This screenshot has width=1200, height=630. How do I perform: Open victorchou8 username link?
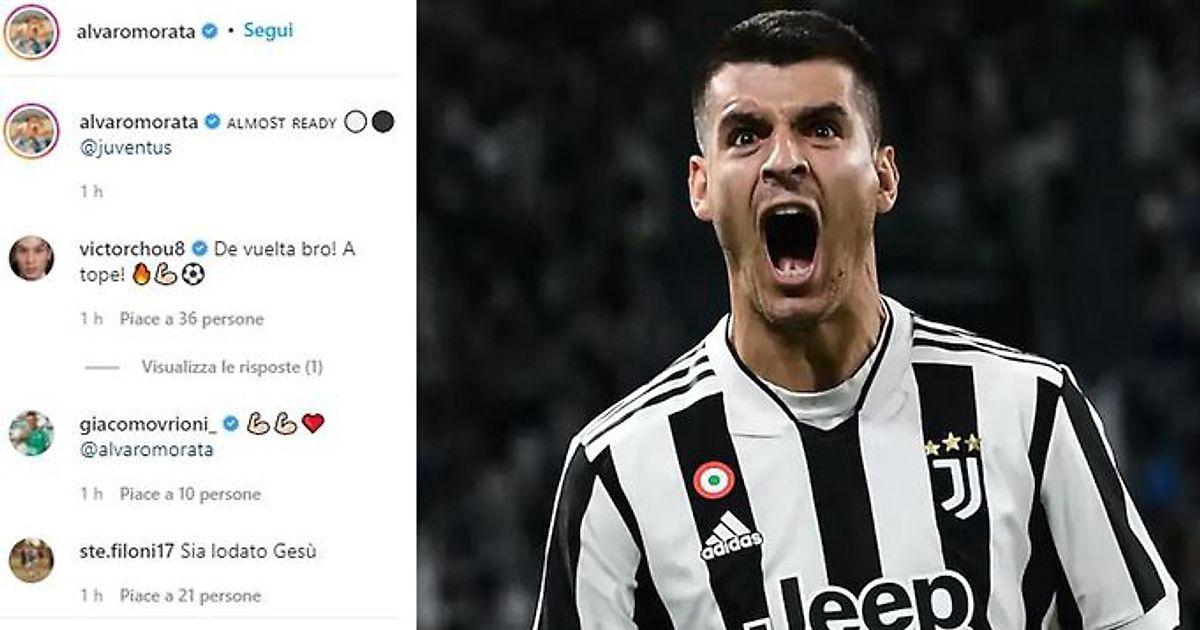click(x=133, y=248)
